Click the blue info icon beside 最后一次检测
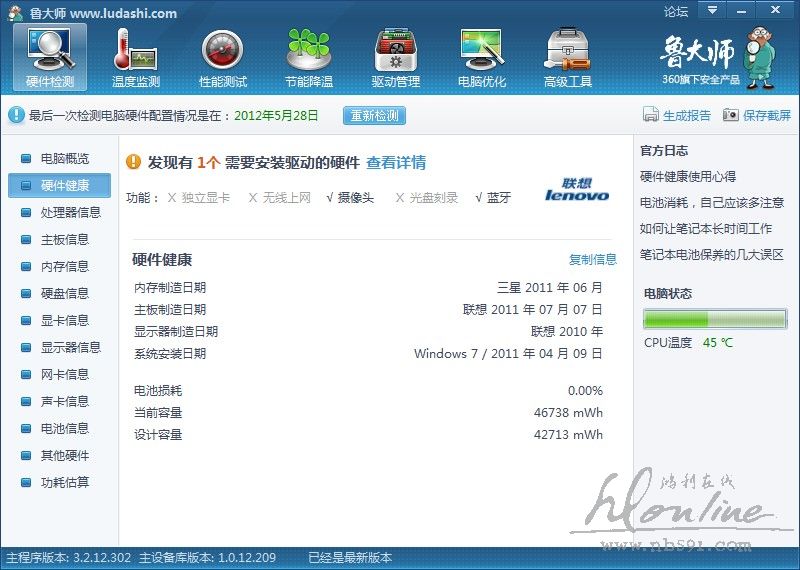The image size is (800, 570). (16, 115)
